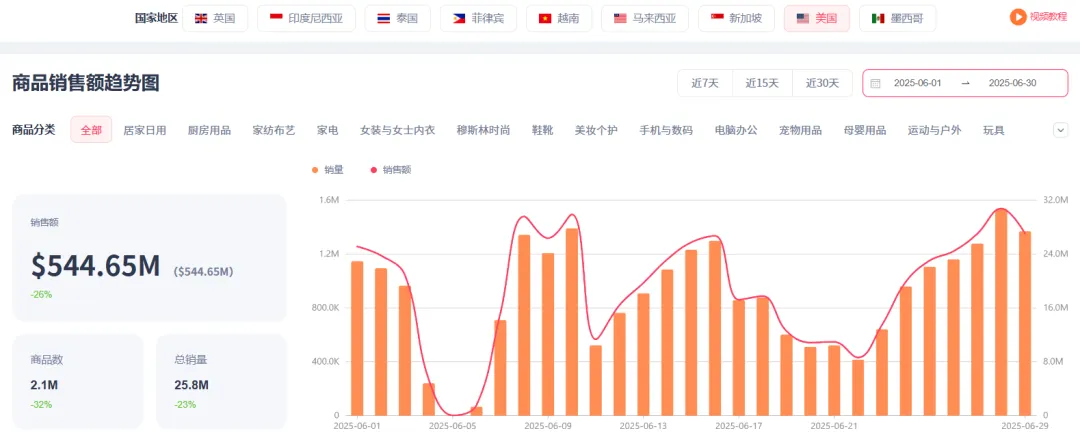Filter by 母婴用品 category
The image size is (1080, 444).
(865, 130)
